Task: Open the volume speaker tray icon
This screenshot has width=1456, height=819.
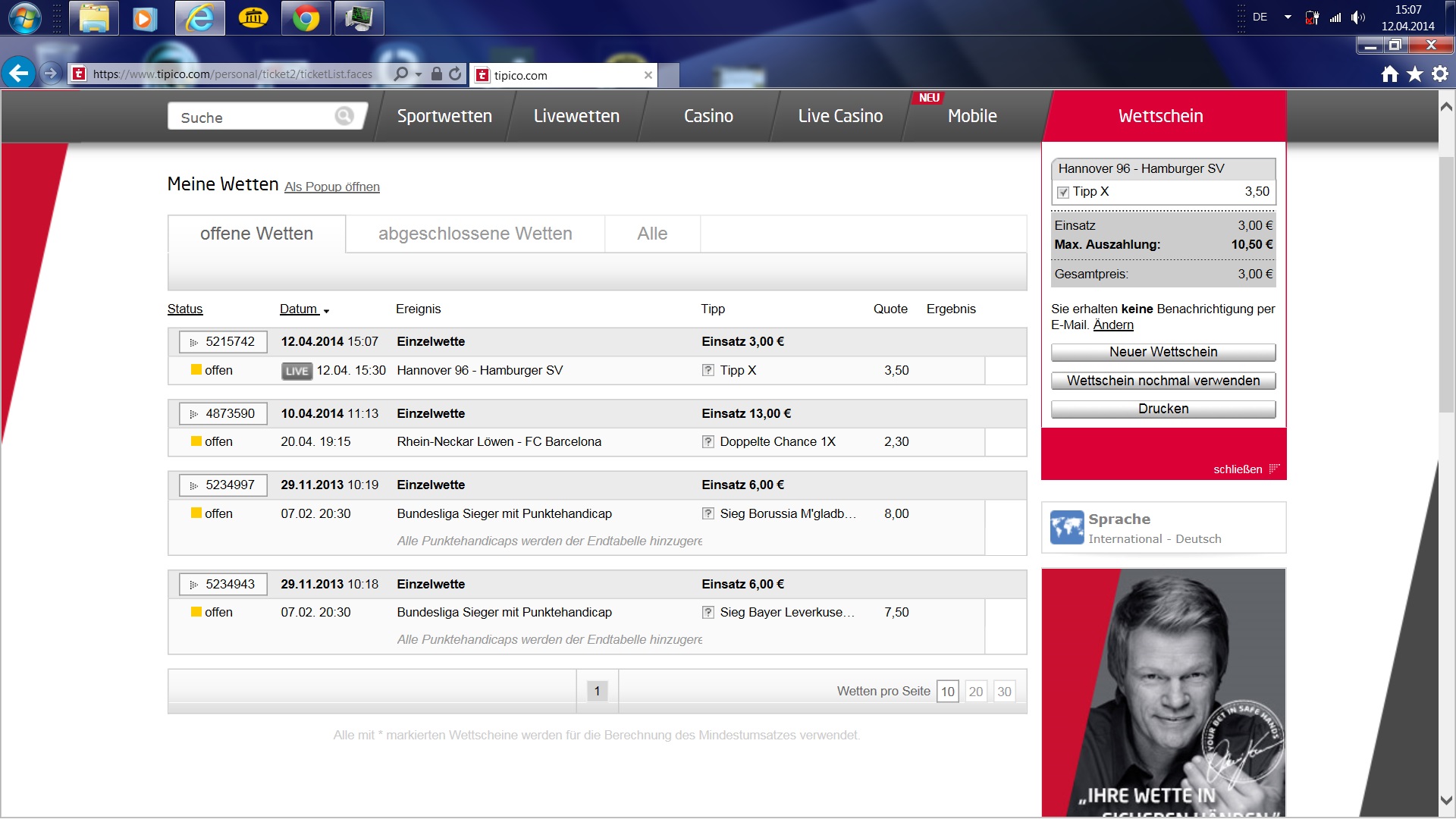Action: (x=1357, y=17)
